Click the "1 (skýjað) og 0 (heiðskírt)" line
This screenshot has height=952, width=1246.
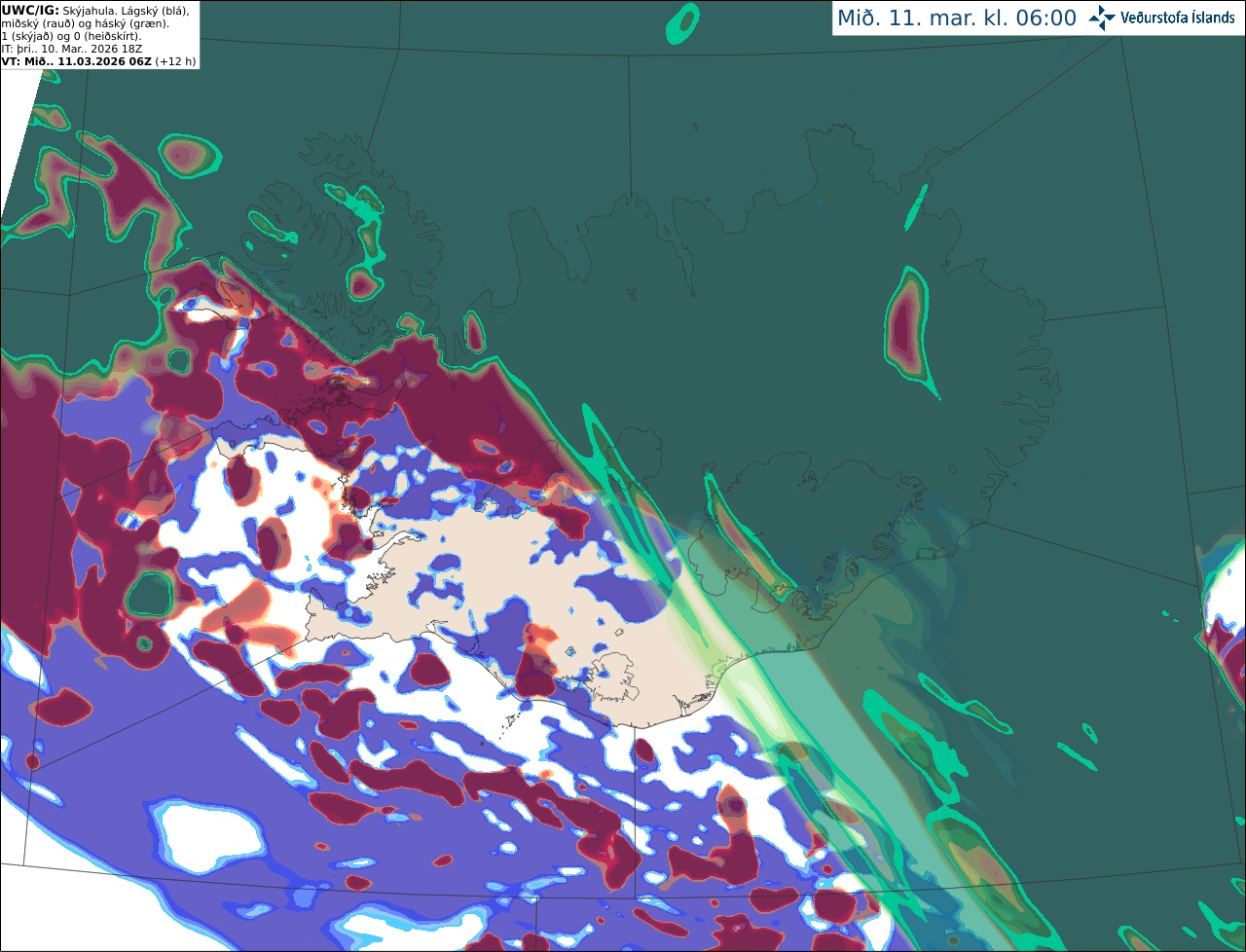pos(71,36)
